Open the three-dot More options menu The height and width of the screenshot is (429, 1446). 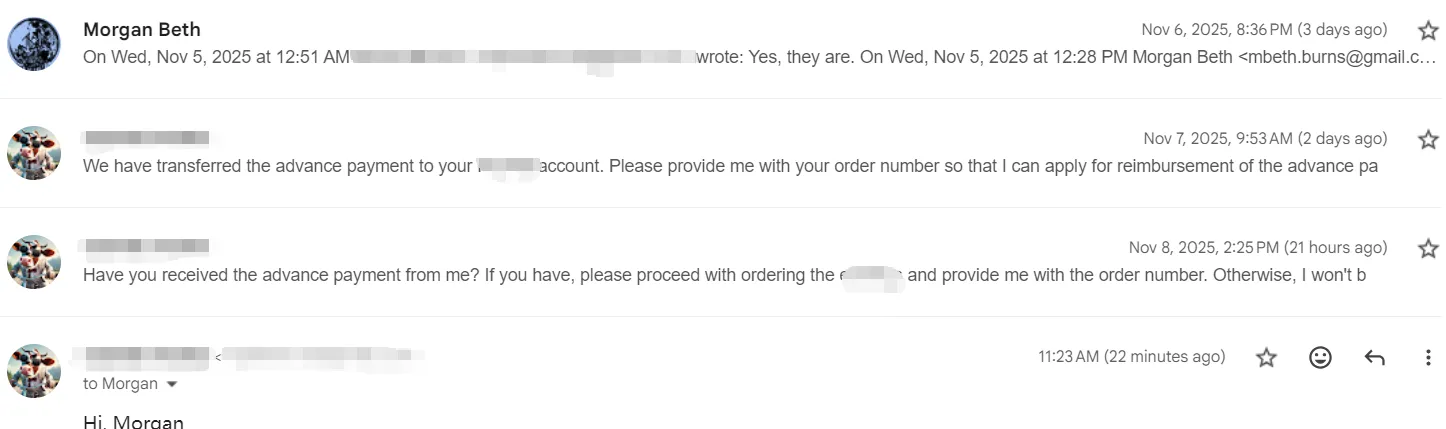pyautogui.click(x=1427, y=357)
